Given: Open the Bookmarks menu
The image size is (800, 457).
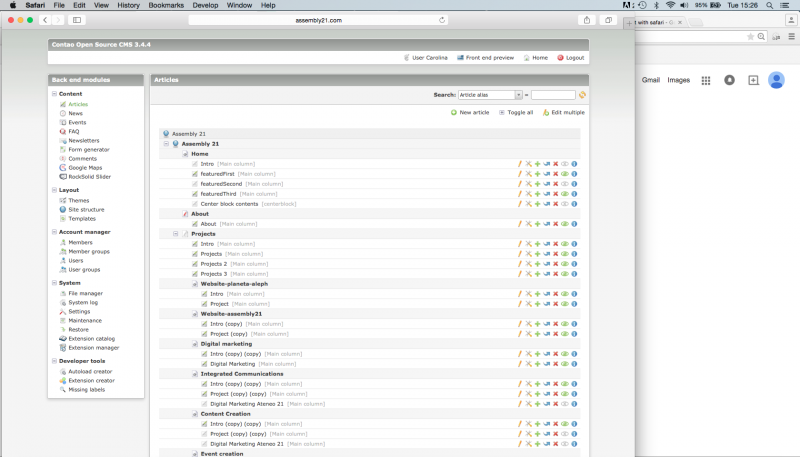Looking at the screenshot, I should [166, 5].
